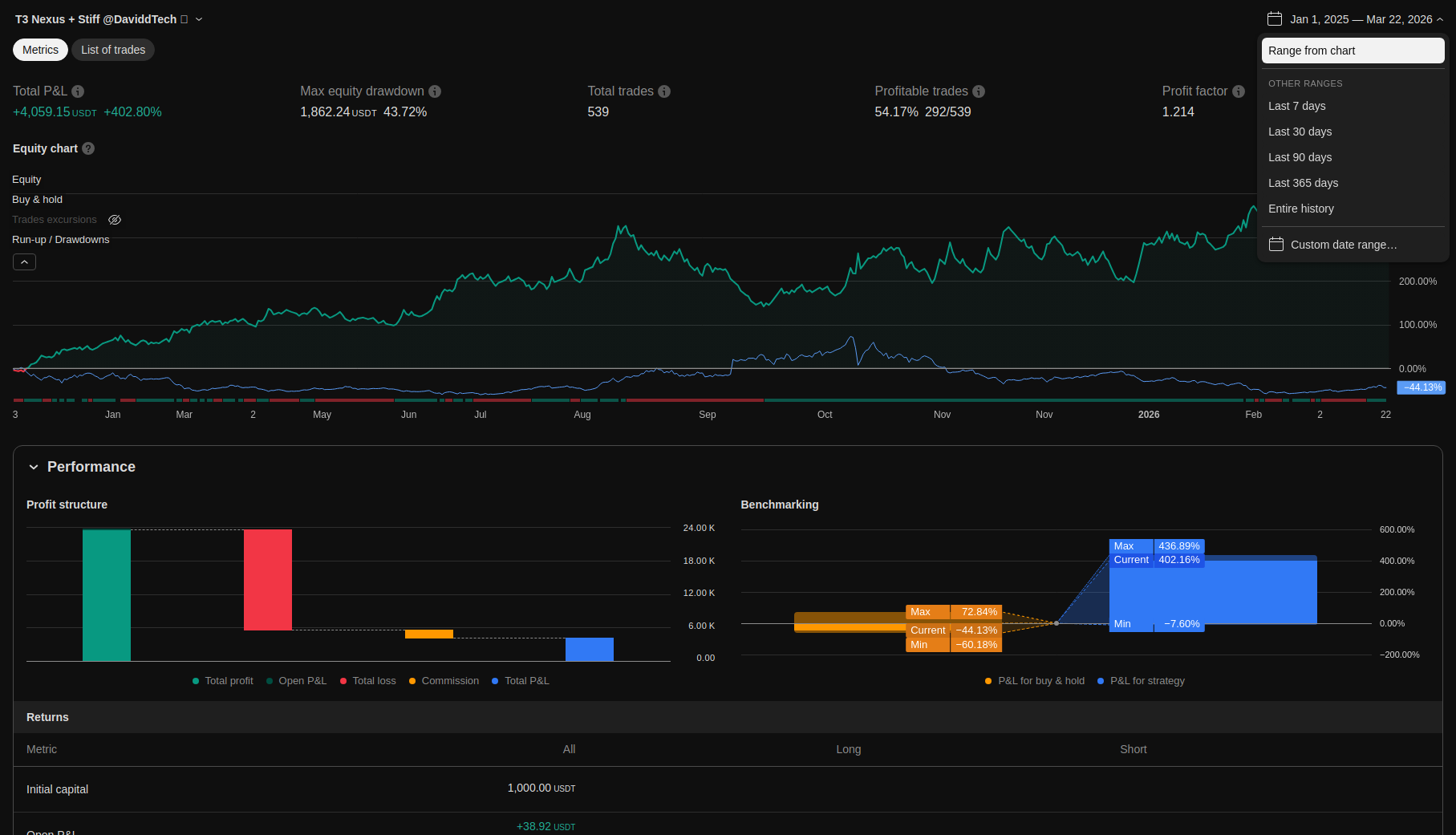The height and width of the screenshot is (835, 1456).
Task: Toggle the Run-up / Drawdowns series
Action: (x=60, y=240)
